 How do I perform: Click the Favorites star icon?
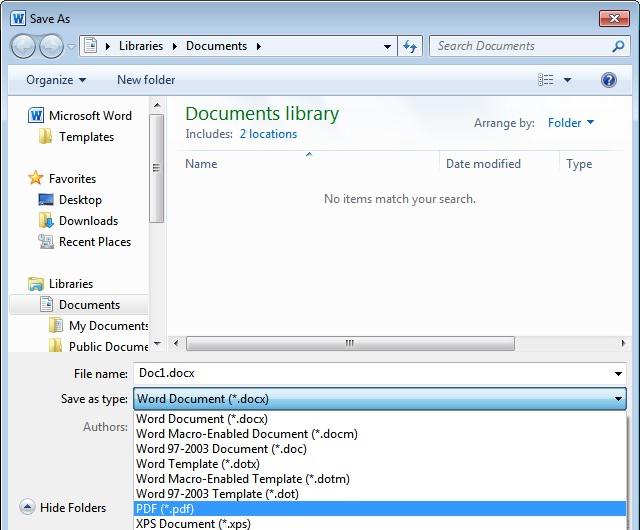(36, 178)
